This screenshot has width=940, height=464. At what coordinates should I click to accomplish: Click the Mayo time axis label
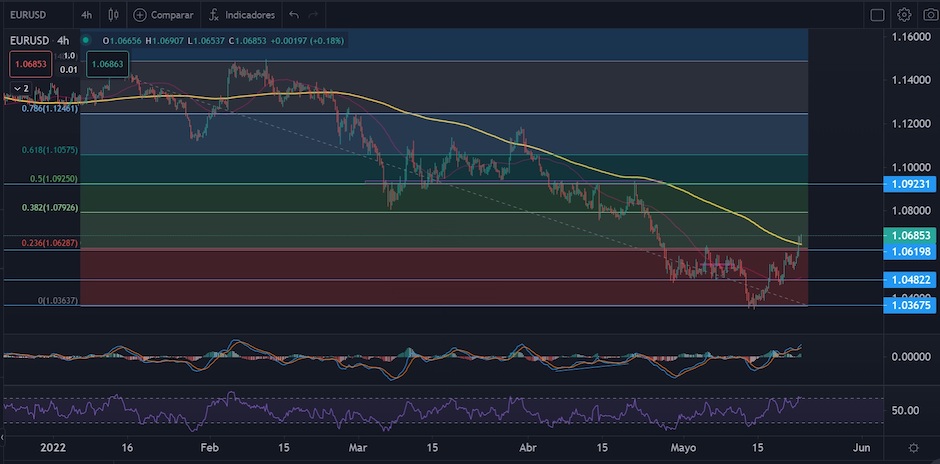(683, 448)
